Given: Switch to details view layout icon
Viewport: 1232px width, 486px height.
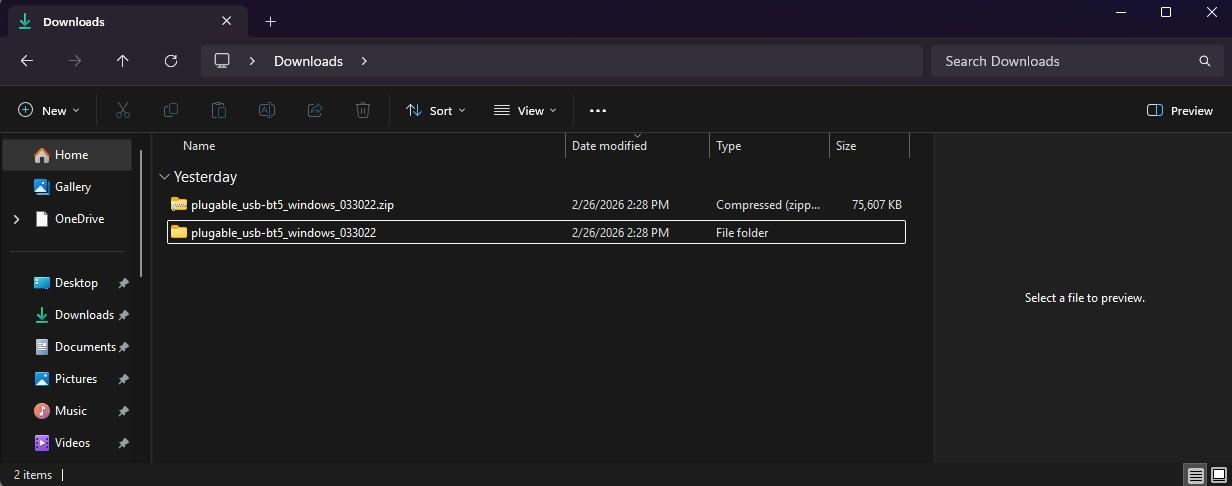Looking at the screenshot, I should [x=1194, y=474].
